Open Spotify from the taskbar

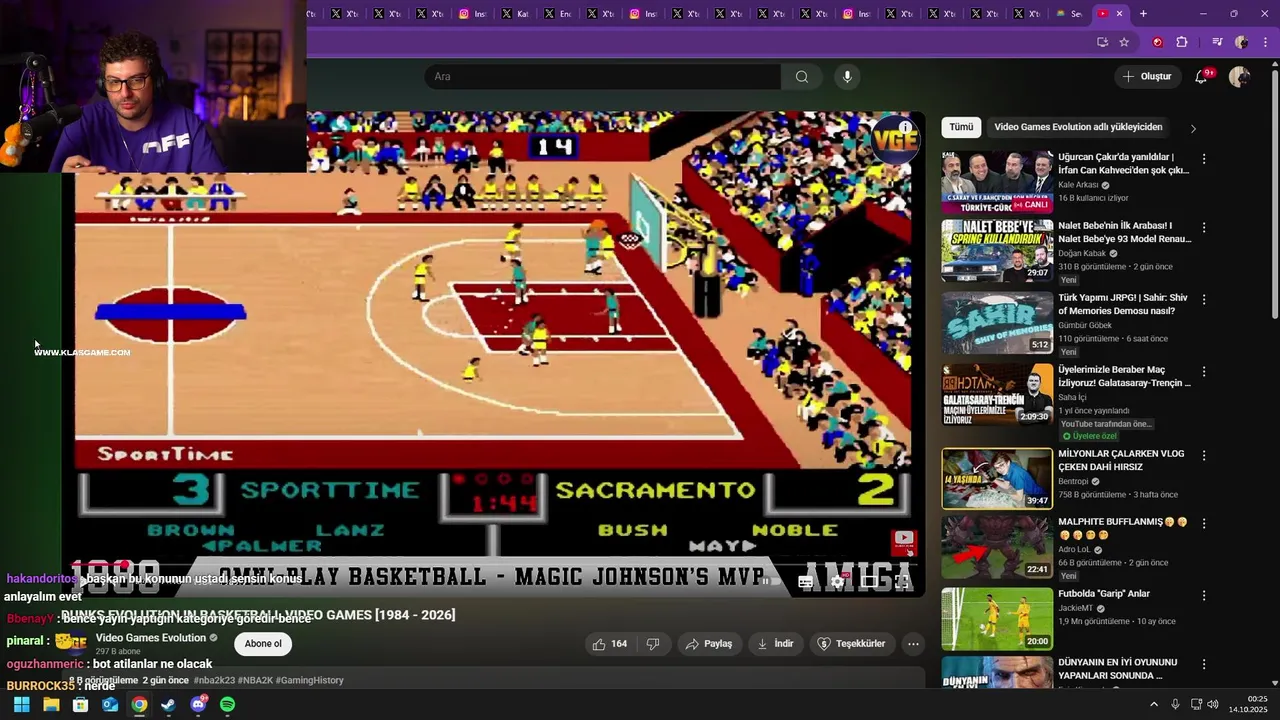(227, 705)
